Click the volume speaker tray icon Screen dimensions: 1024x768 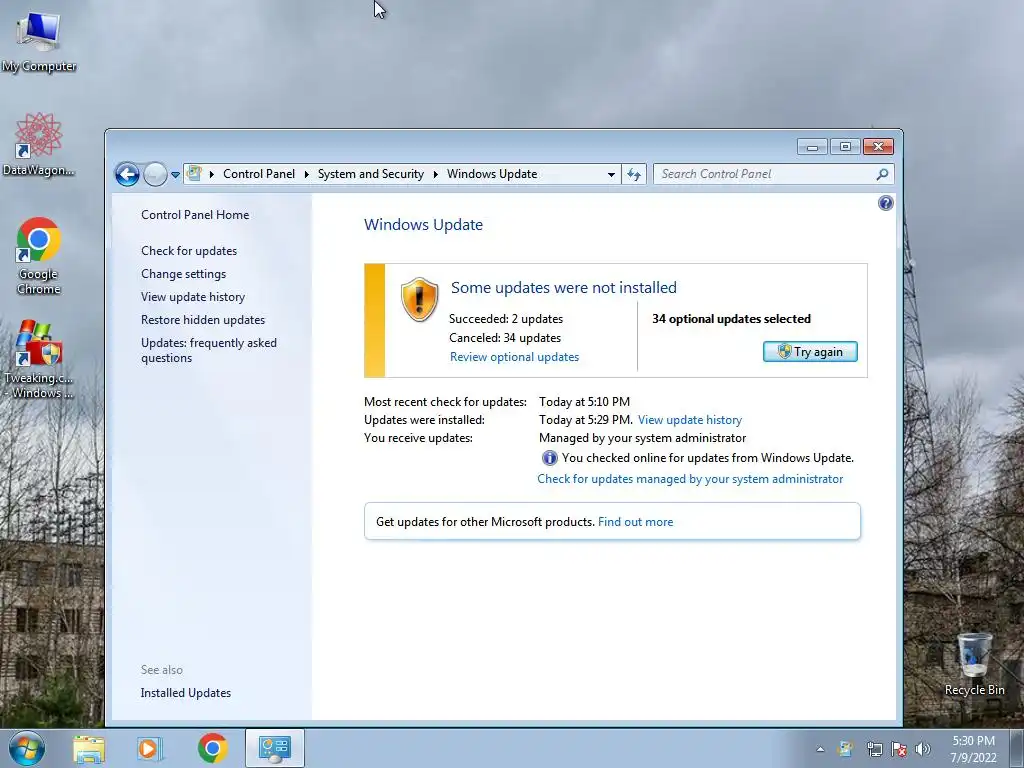tap(923, 749)
